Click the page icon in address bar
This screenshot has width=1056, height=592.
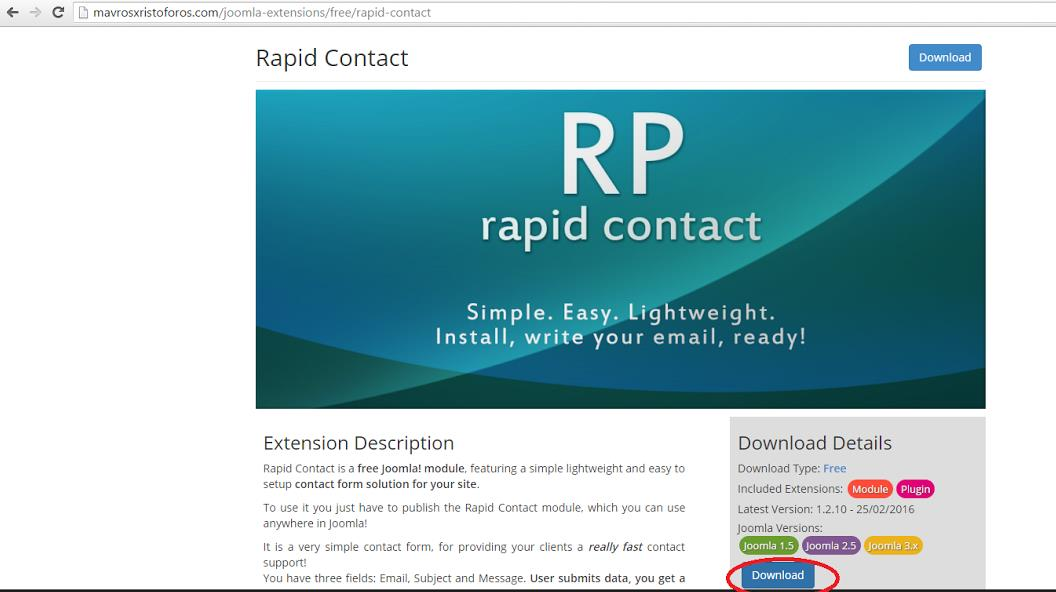pos(84,12)
